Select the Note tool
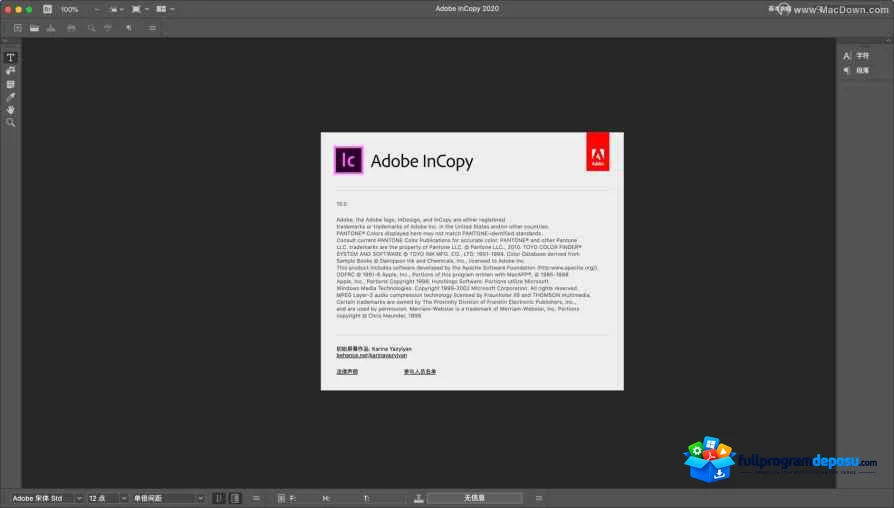The image size is (894, 508). click(x=10, y=84)
